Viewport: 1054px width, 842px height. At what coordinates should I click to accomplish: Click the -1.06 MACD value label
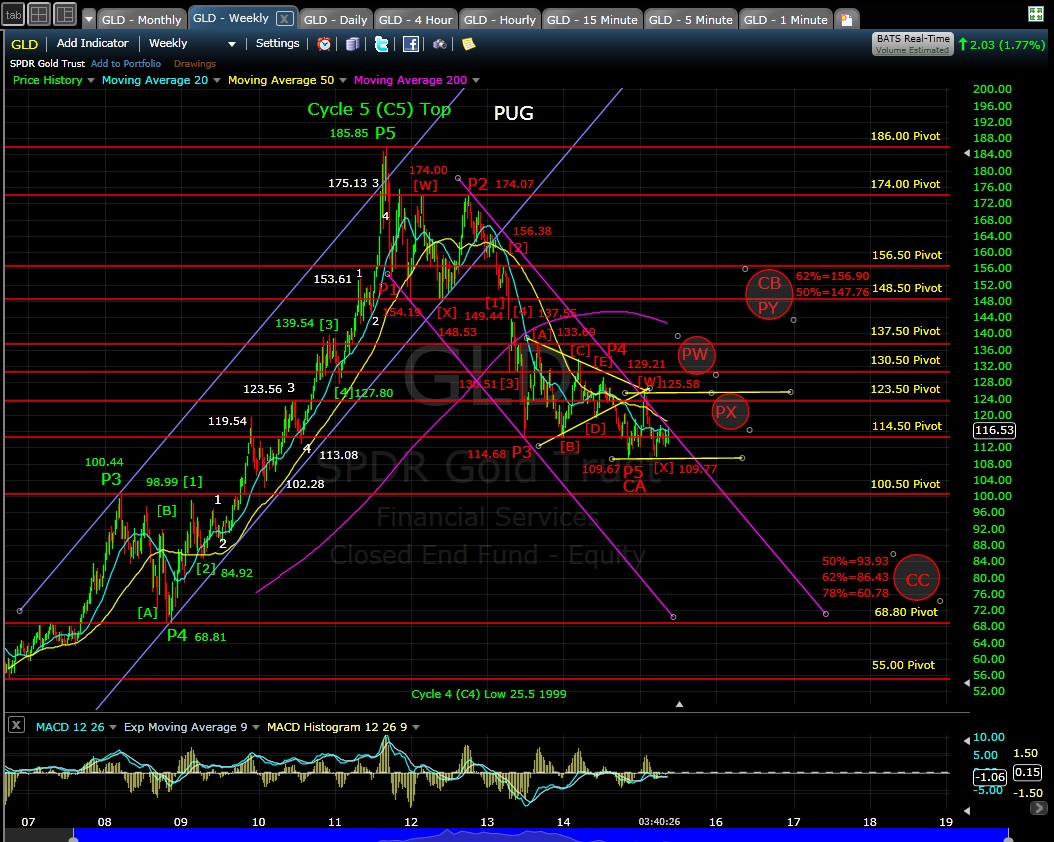(x=990, y=777)
